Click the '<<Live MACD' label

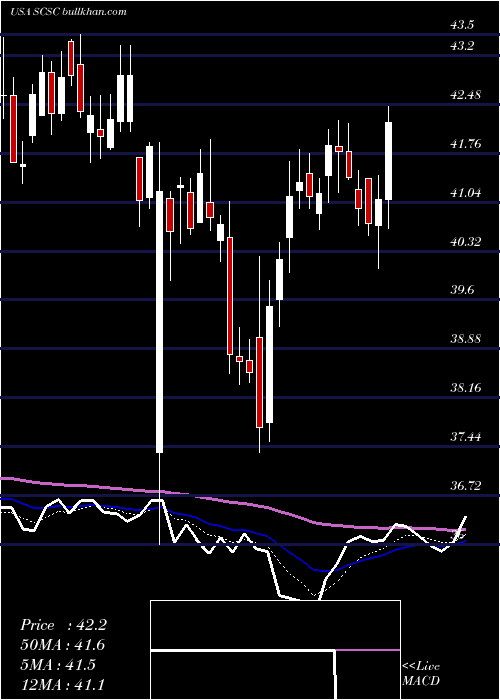pos(421,673)
